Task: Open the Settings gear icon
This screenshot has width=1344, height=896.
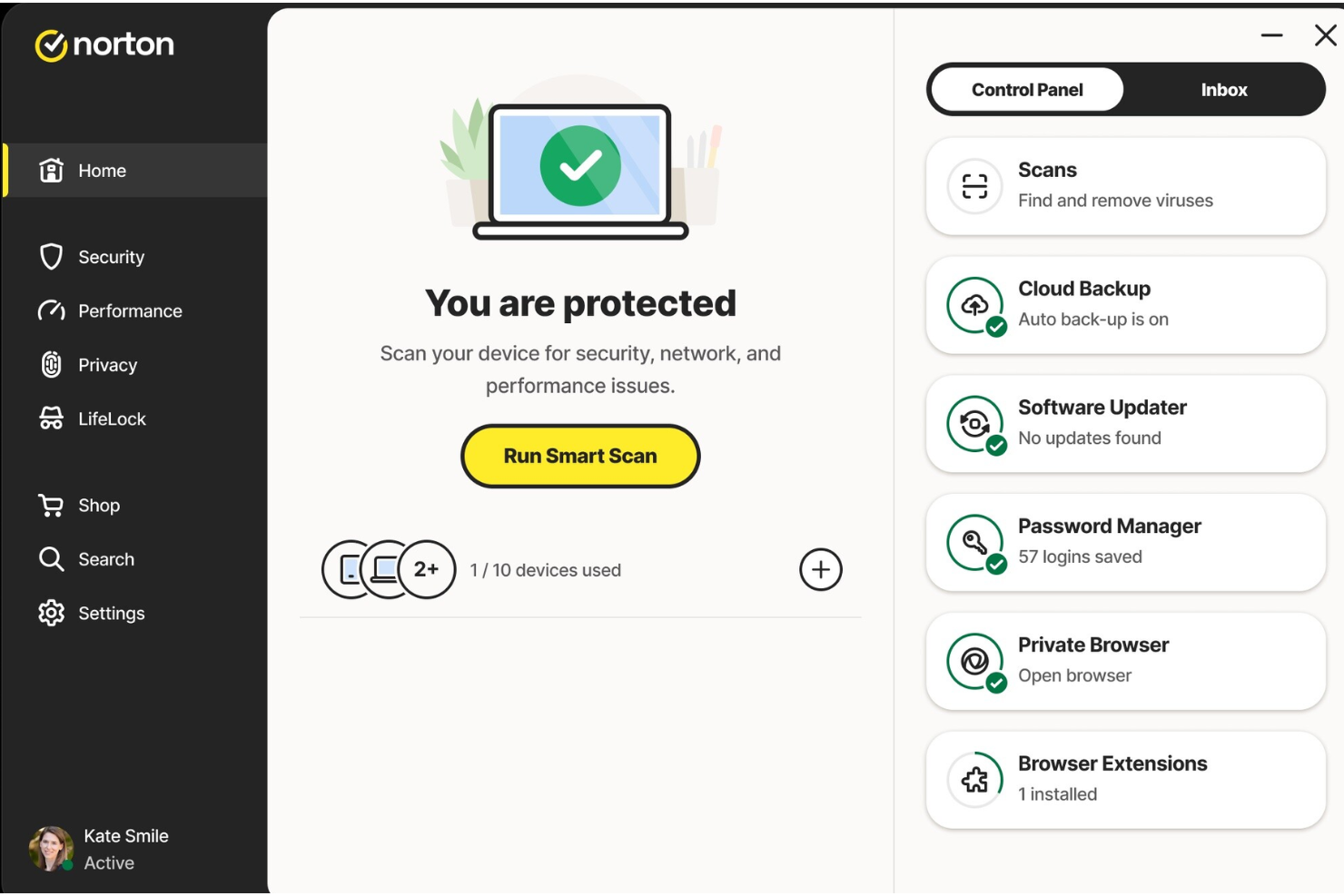Action: click(x=53, y=613)
